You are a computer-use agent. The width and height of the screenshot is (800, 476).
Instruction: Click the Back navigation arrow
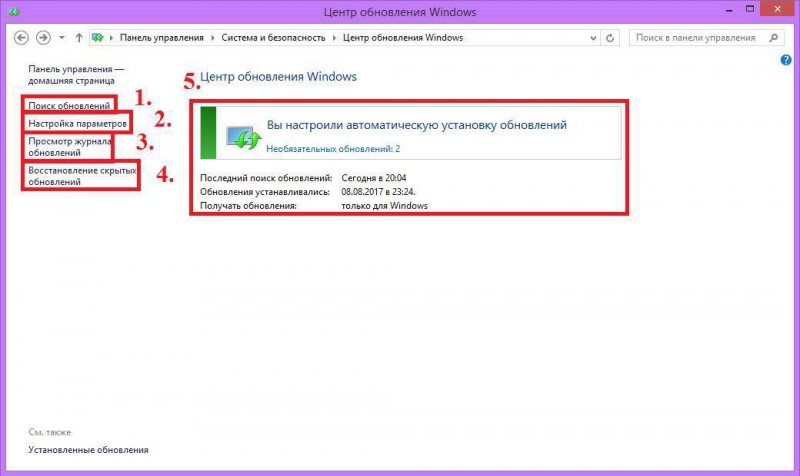coord(21,38)
